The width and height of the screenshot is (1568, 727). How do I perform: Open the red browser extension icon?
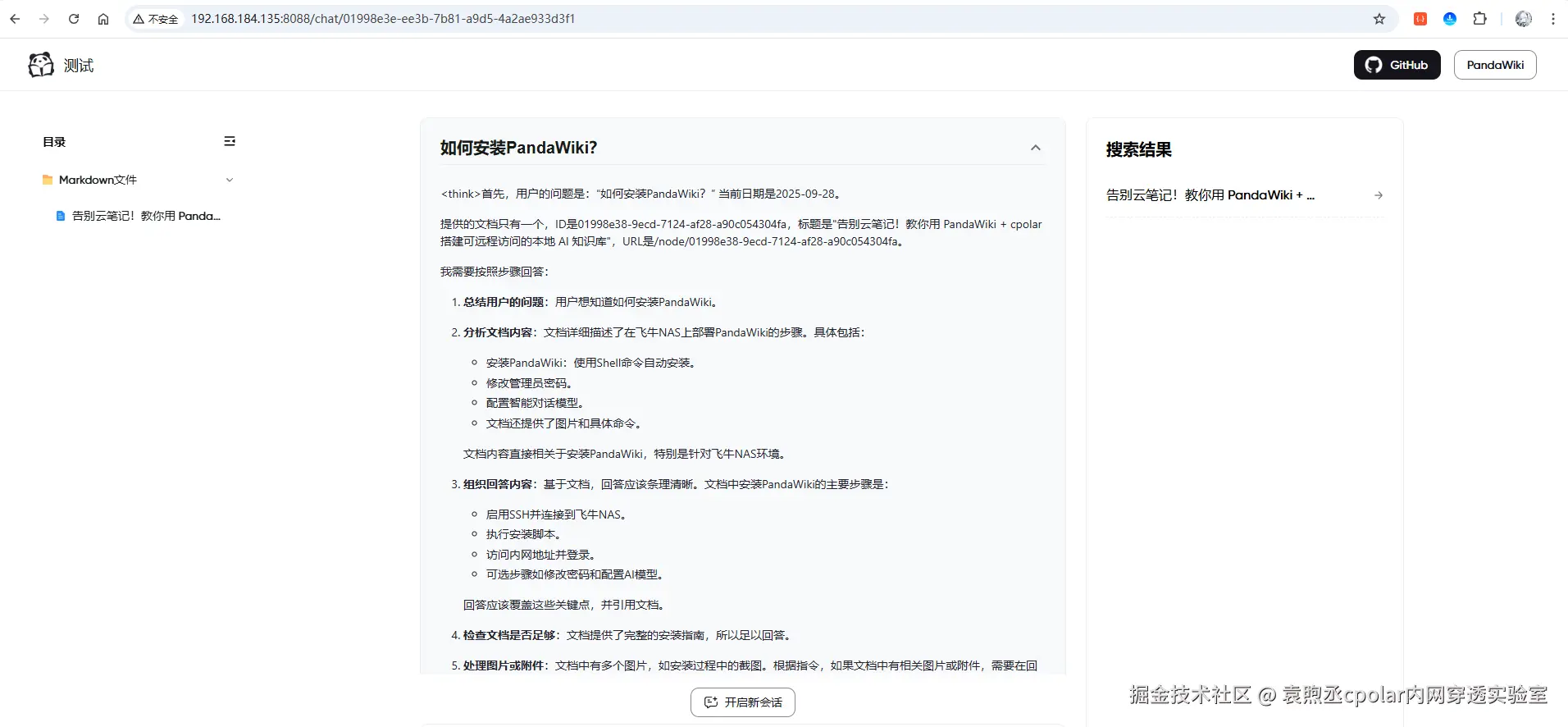1420,19
